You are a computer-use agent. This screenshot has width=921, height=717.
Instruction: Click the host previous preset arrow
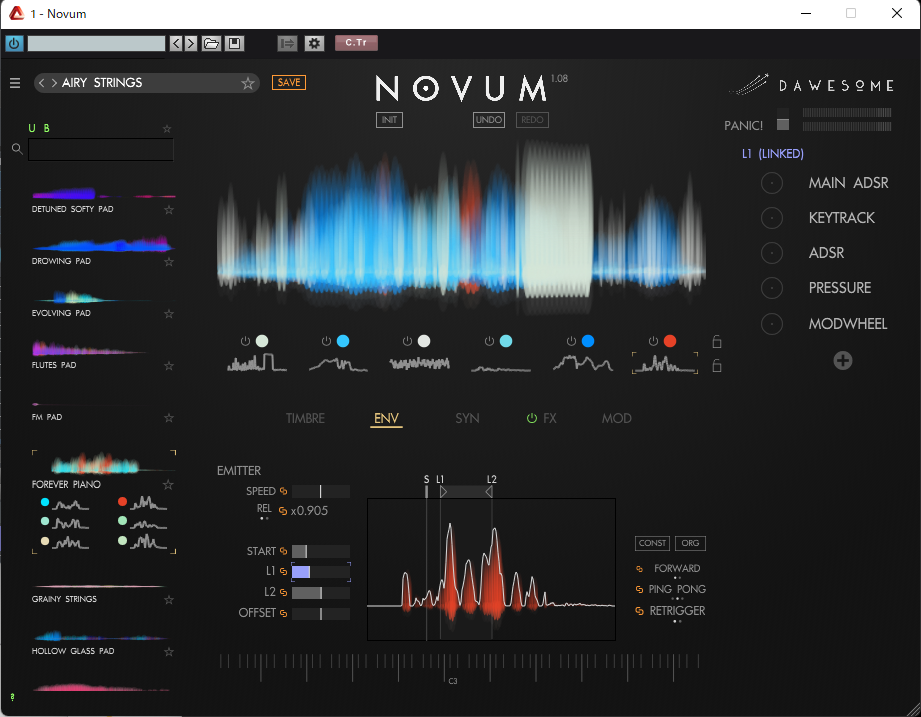tap(176, 43)
